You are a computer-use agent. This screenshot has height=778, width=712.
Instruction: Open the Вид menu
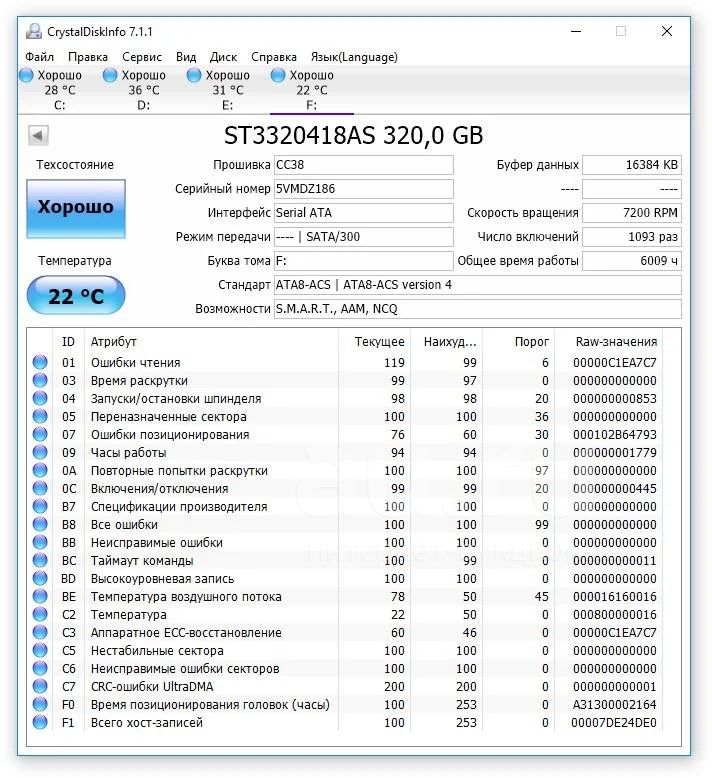(x=186, y=57)
